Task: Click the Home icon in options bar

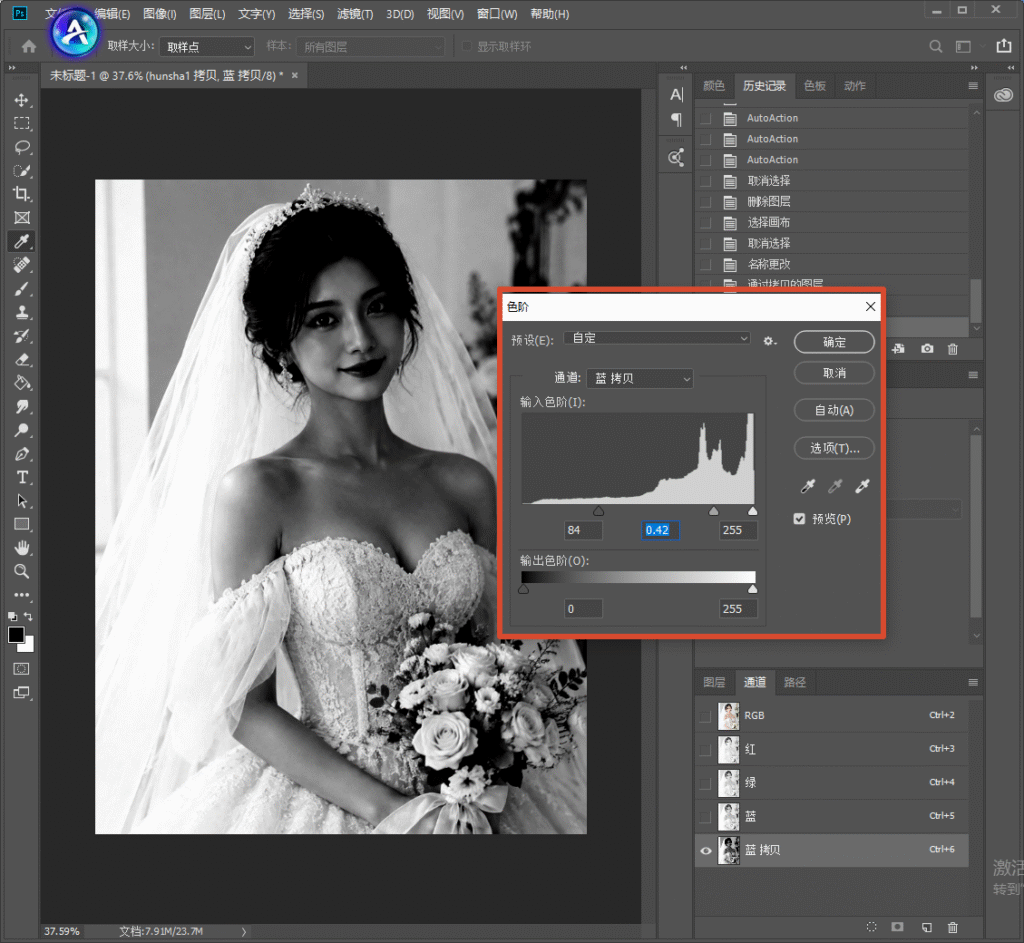Action: click(29, 46)
